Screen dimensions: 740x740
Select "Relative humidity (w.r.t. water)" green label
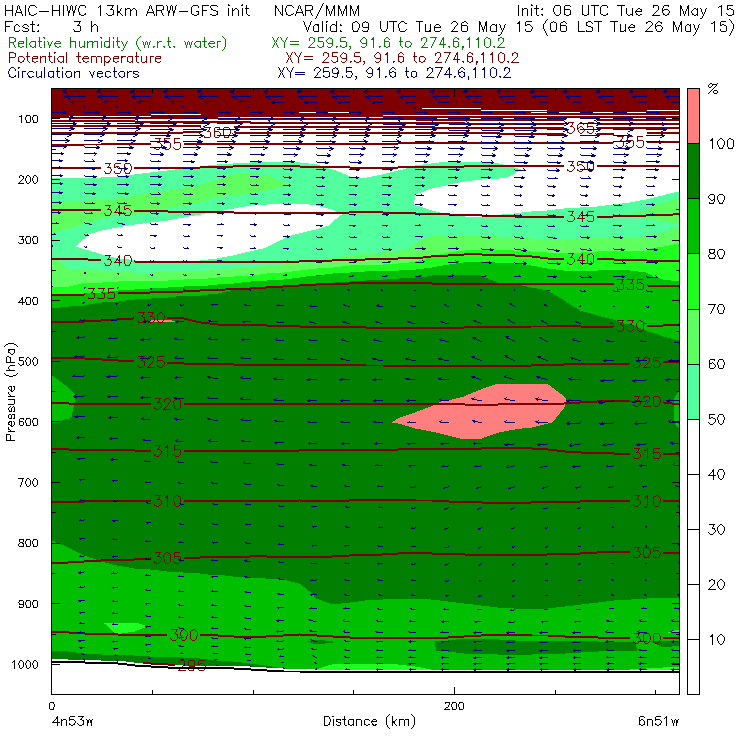click(118, 43)
